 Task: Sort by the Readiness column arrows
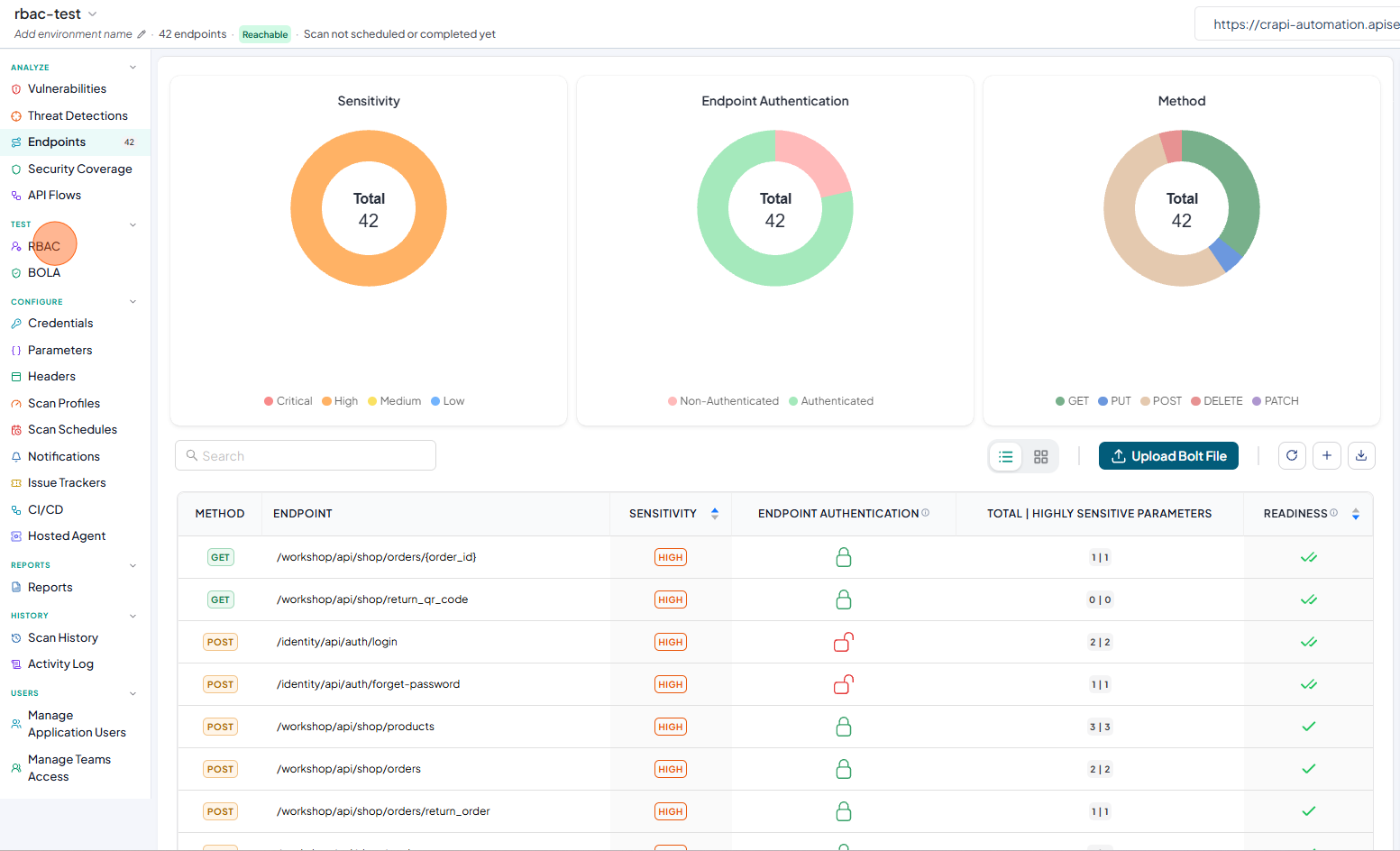point(1356,514)
